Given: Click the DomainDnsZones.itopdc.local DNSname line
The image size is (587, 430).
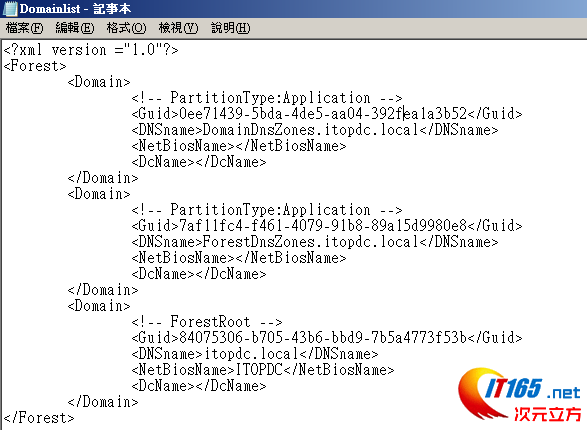Looking at the screenshot, I should click(x=315, y=130).
